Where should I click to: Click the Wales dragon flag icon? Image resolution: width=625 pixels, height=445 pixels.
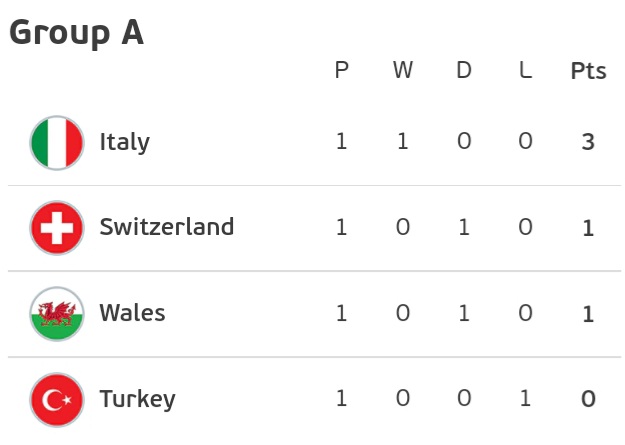(x=57, y=314)
